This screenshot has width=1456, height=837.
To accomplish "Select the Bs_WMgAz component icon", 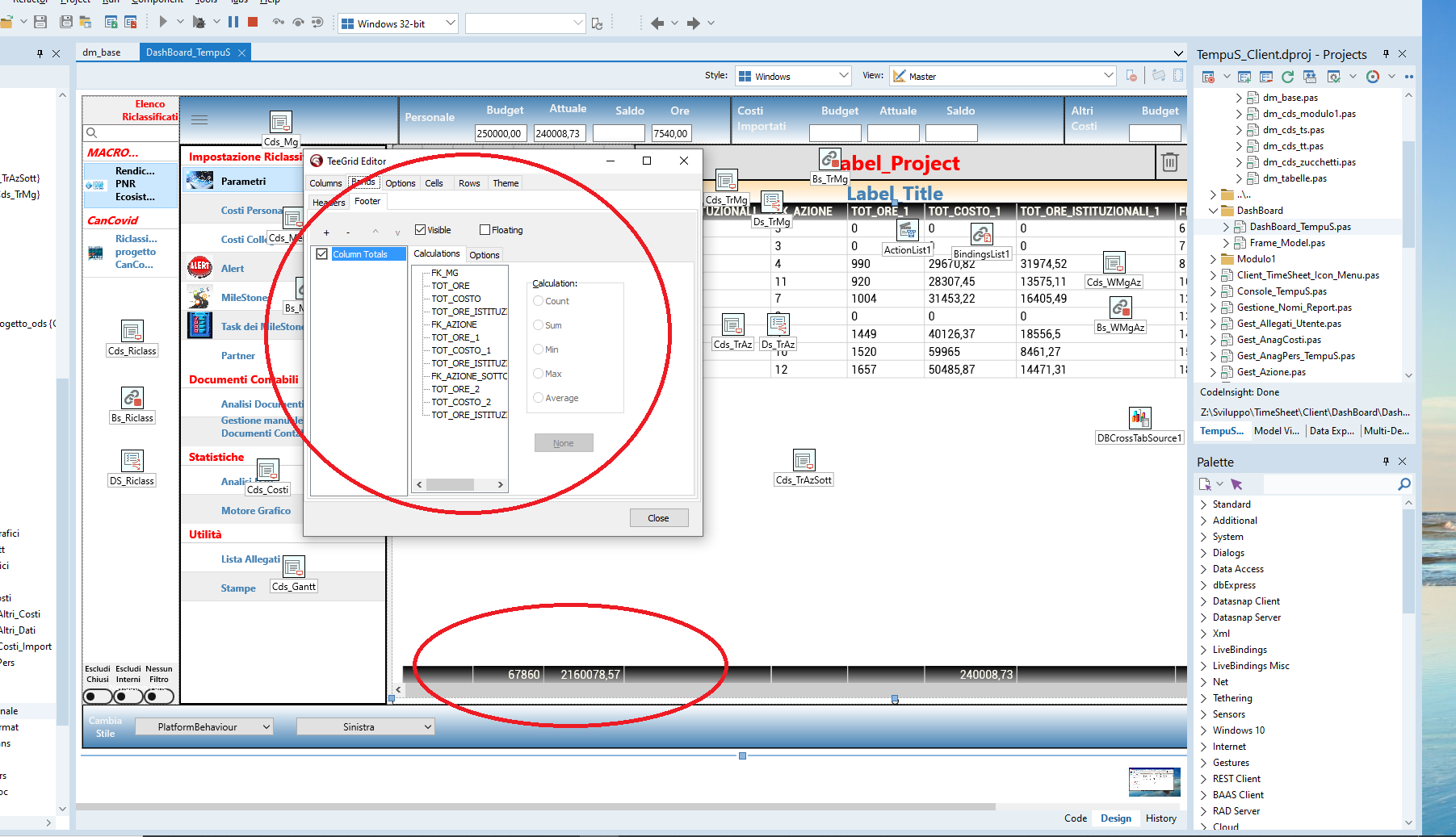I will (x=1120, y=308).
